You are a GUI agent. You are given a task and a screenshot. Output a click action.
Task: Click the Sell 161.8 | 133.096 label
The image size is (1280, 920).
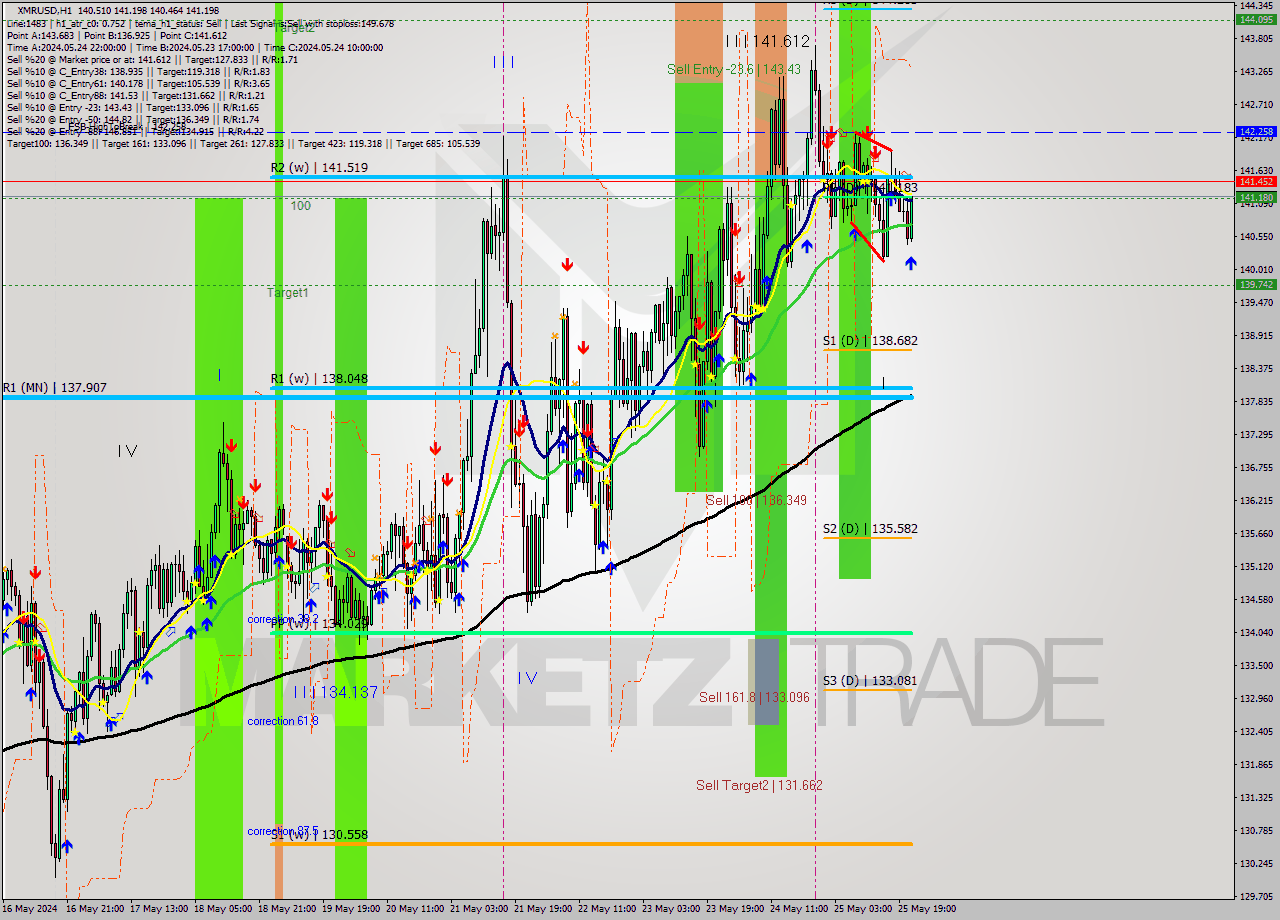754,697
